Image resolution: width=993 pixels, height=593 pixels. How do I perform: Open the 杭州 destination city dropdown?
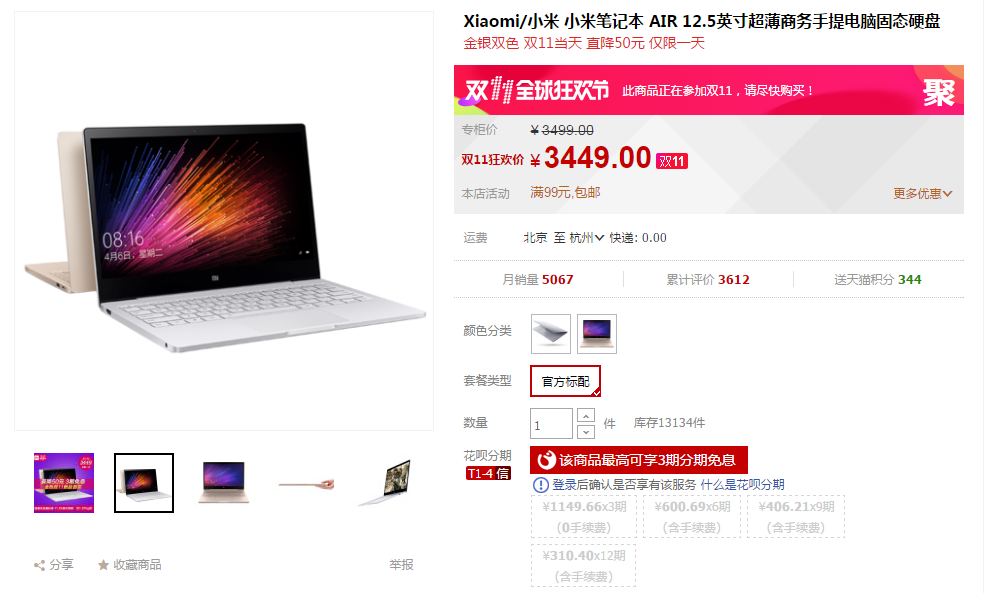tap(586, 238)
